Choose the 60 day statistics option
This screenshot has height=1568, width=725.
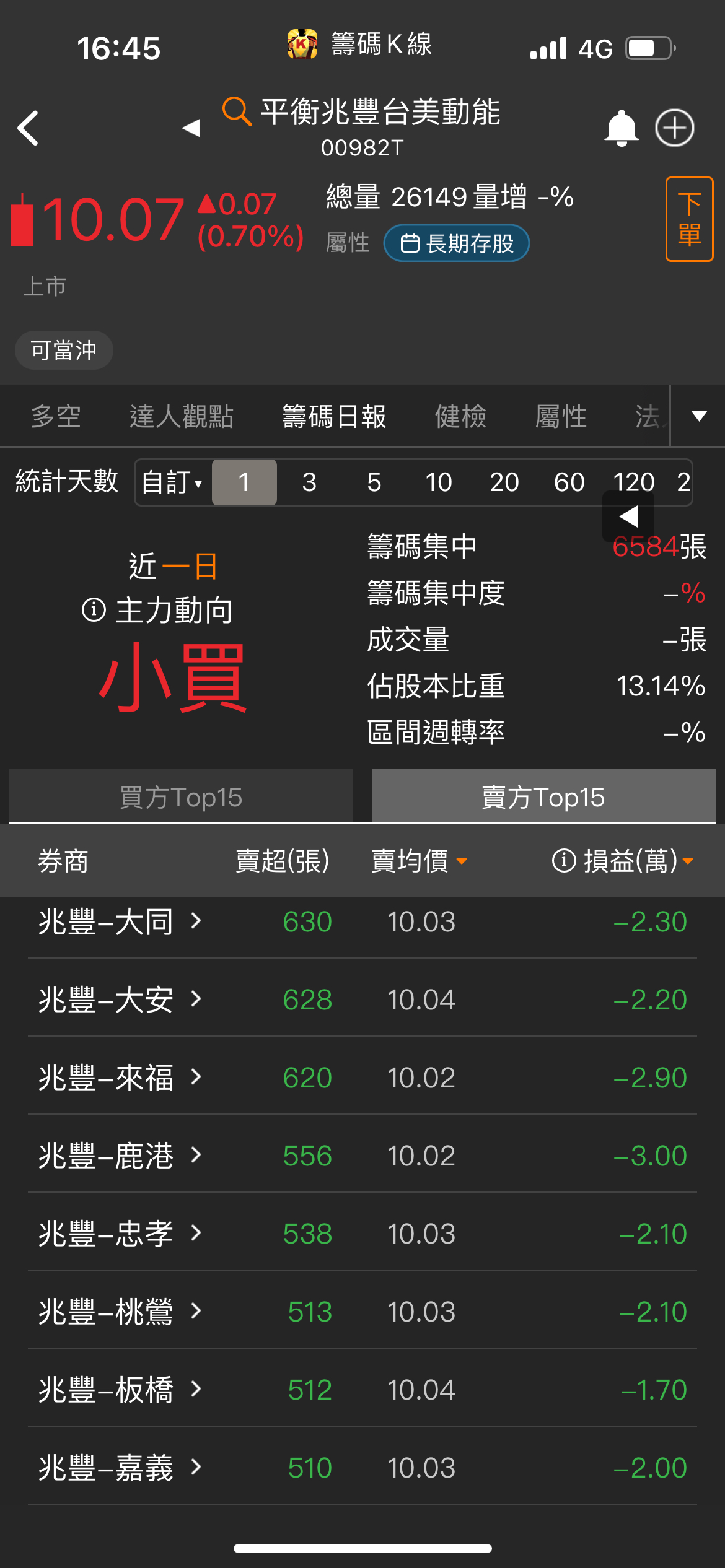pos(569,482)
